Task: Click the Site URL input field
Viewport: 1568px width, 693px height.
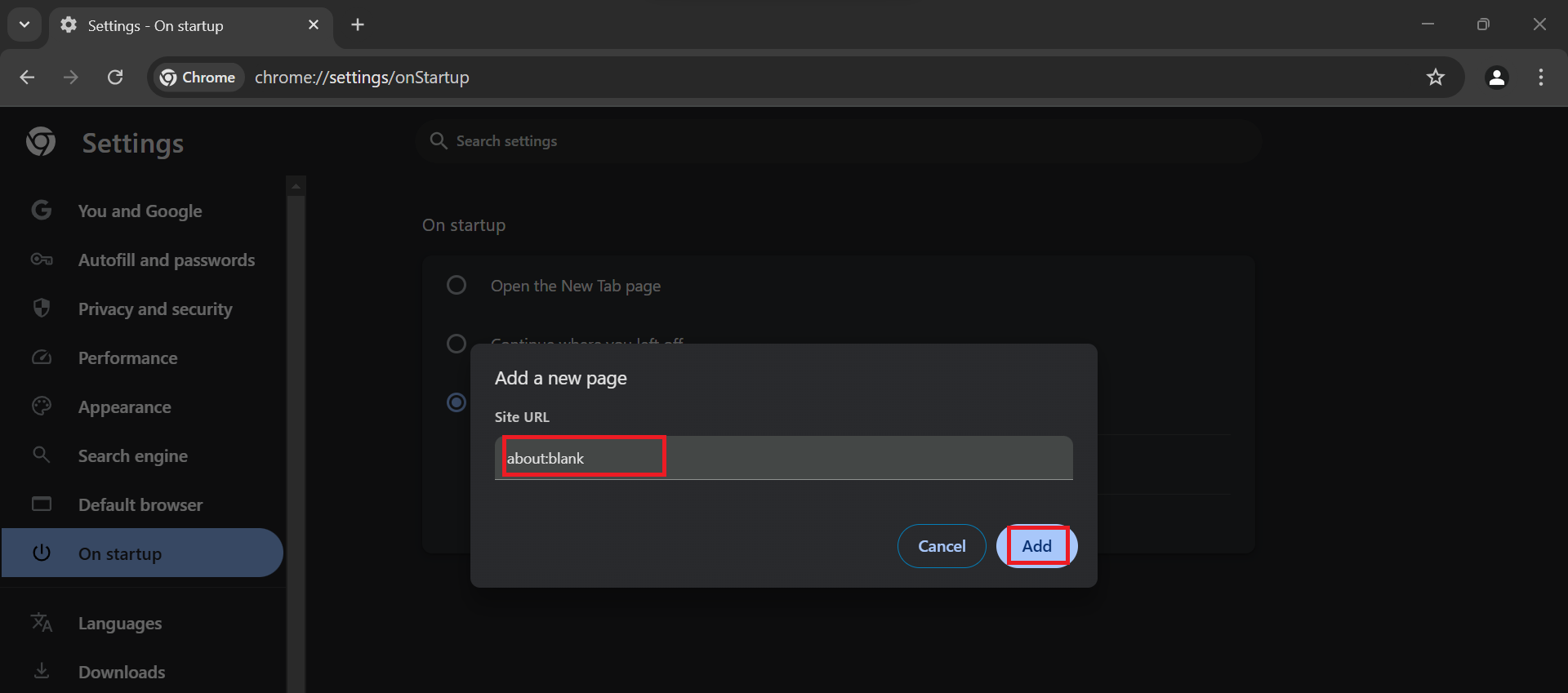Action: coord(783,458)
